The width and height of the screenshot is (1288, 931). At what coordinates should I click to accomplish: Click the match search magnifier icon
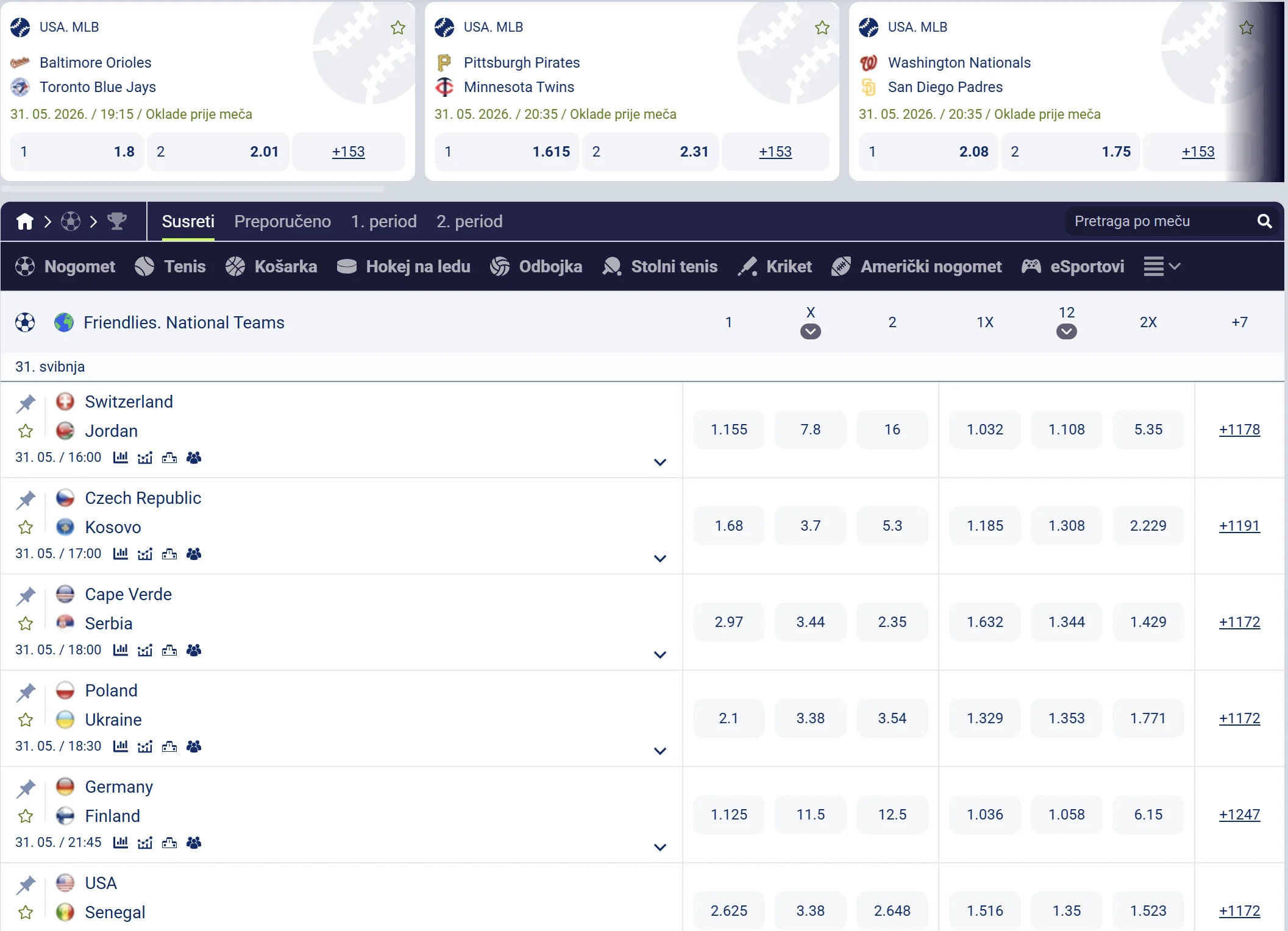click(x=1265, y=221)
